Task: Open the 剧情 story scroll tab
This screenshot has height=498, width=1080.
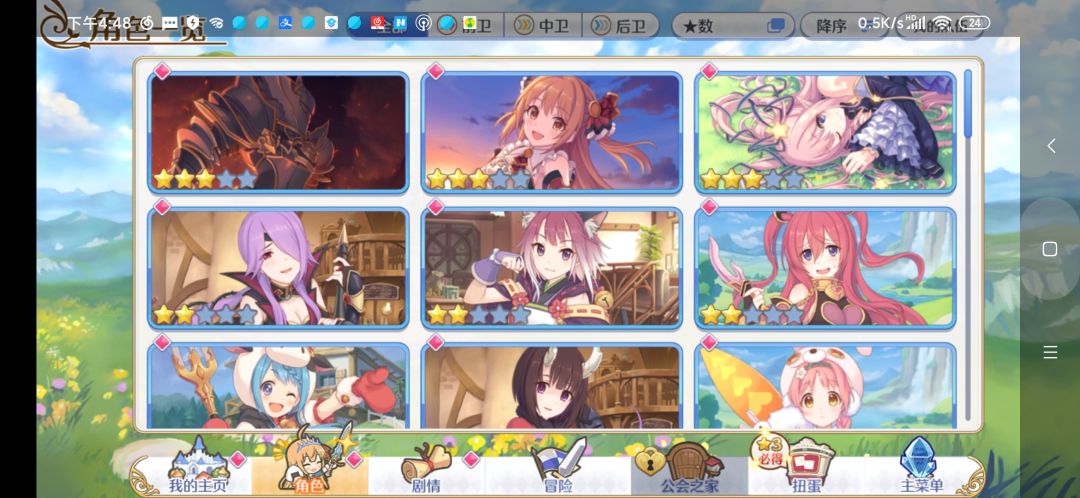Action: pyautogui.click(x=426, y=467)
